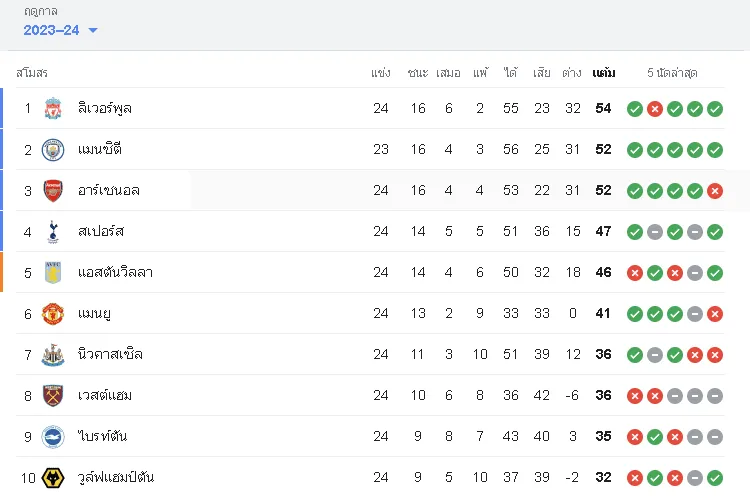Click the Manchester City club crest
The width and height of the screenshot is (750, 496).
[x=53, y=150]
